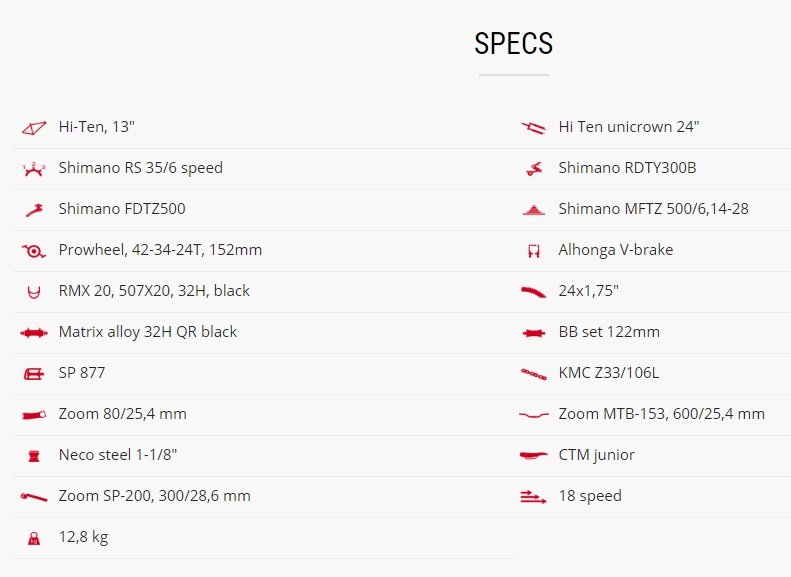Image resolution: width=791 pixels, height=577 pixels.
Task: Click the crankset icon beside Prowheel 42-34-24T
Action: (34, 251)
